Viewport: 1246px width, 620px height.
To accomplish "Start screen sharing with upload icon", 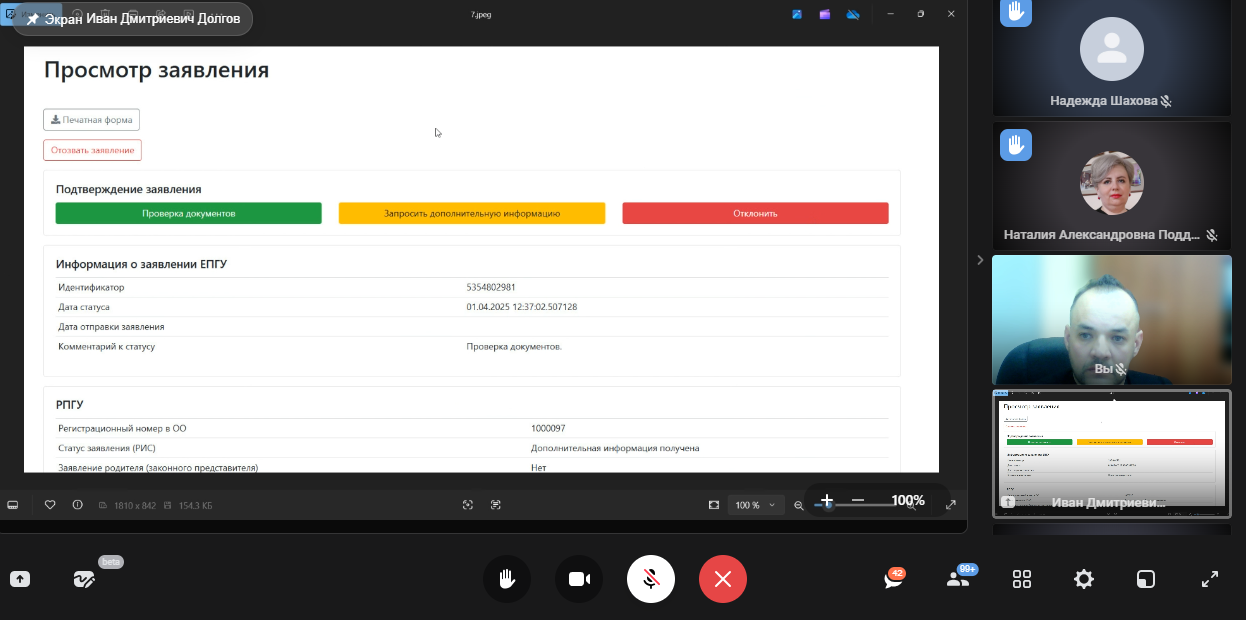I will pos(20,579).
